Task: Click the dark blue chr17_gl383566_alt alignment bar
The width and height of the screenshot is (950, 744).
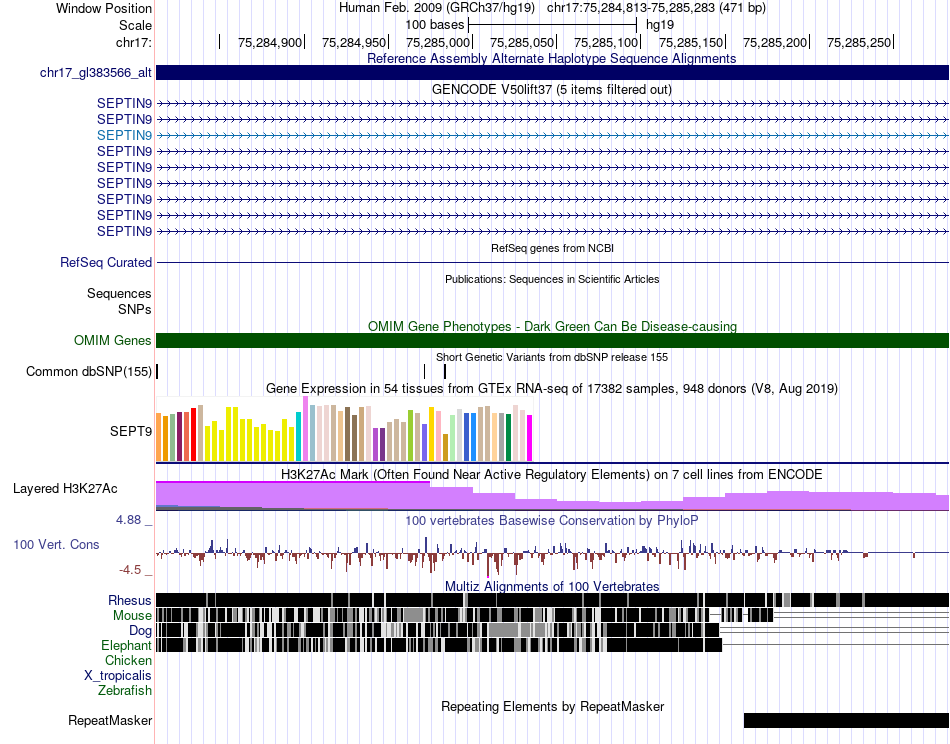Action: click(552, 73)
